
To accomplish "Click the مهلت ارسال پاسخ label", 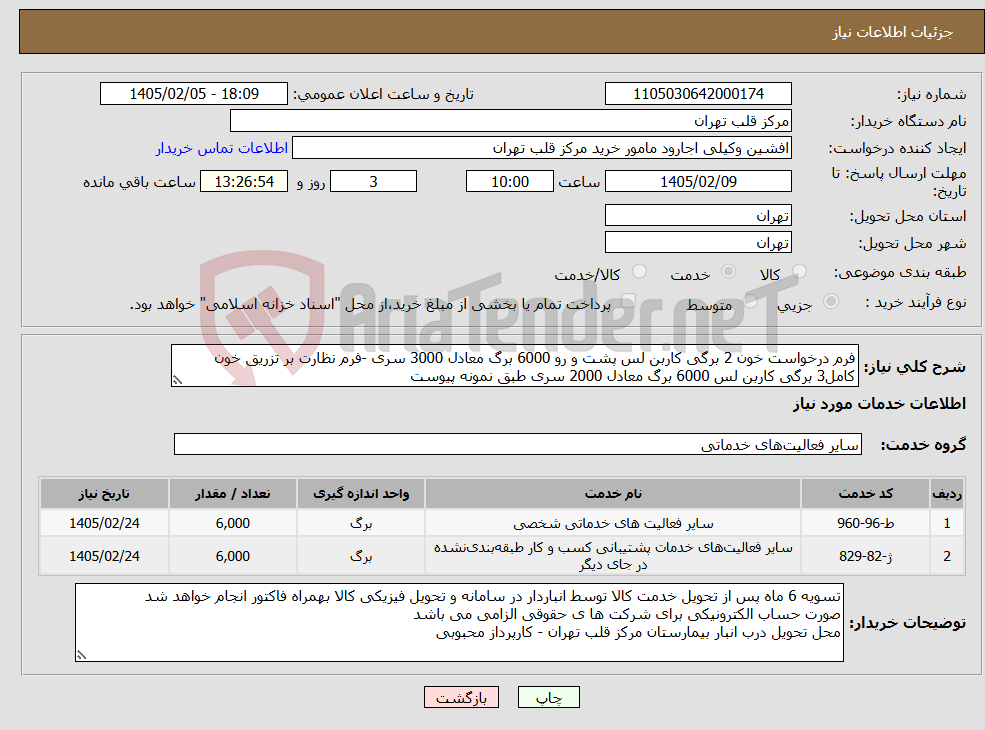I will click(x=898, y=182).
